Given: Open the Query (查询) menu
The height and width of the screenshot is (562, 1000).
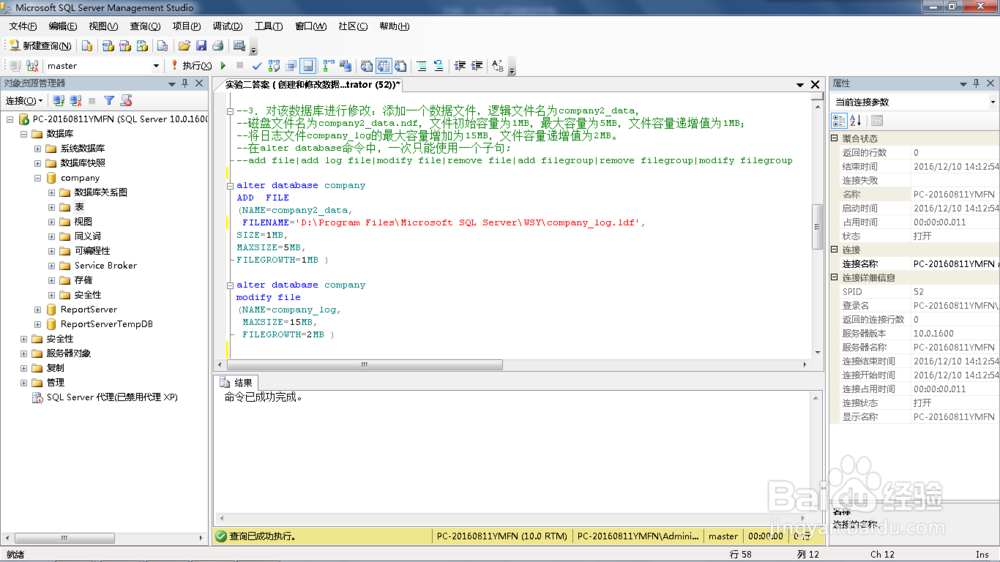Looking at the screenshot, I should click(x=145, y=26).
